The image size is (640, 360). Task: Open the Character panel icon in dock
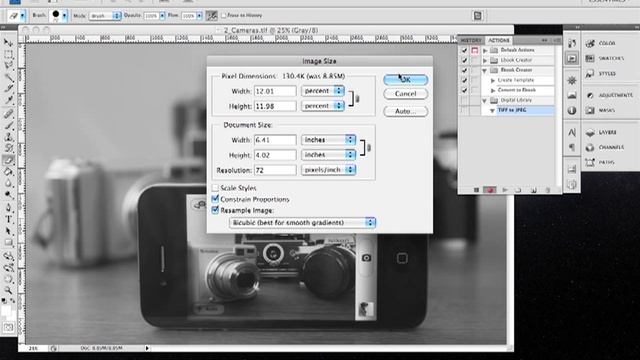pos(572,132)
